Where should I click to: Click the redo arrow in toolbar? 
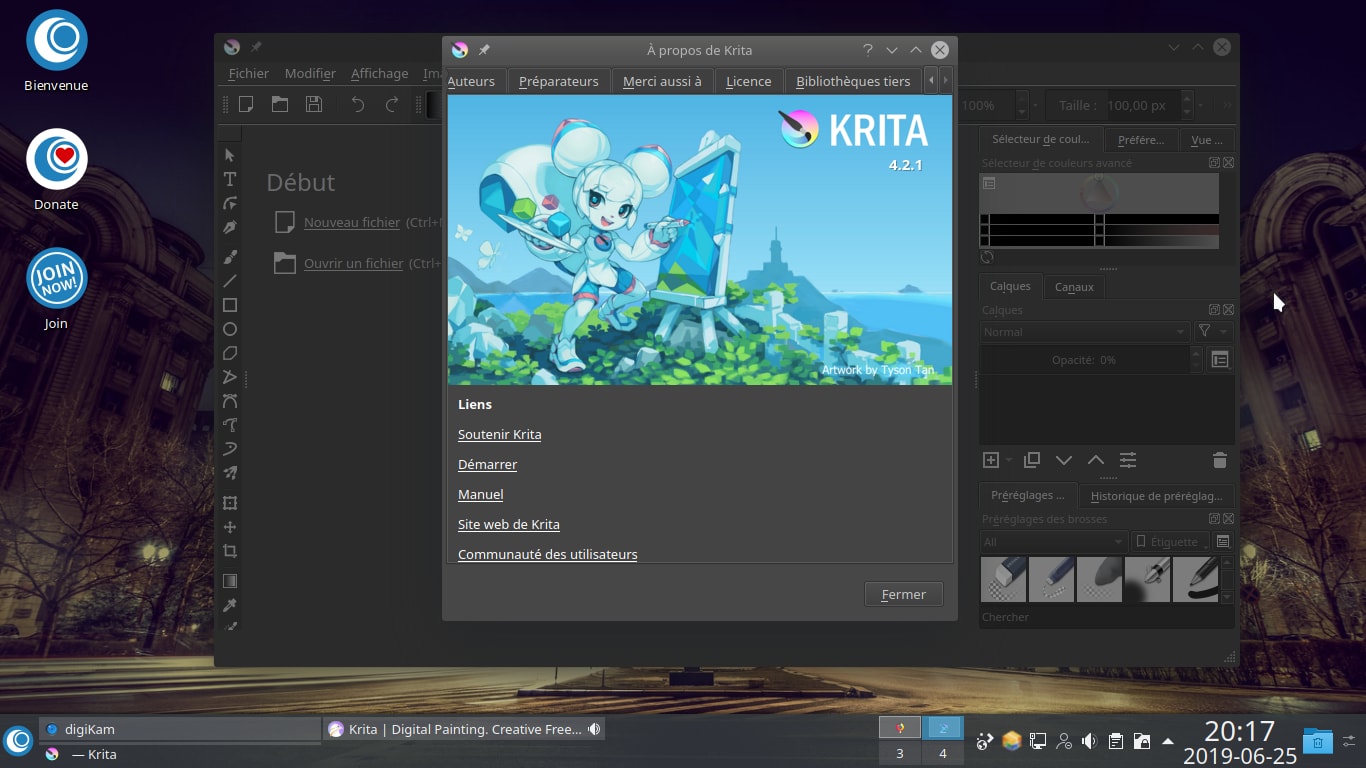(392, 104)
